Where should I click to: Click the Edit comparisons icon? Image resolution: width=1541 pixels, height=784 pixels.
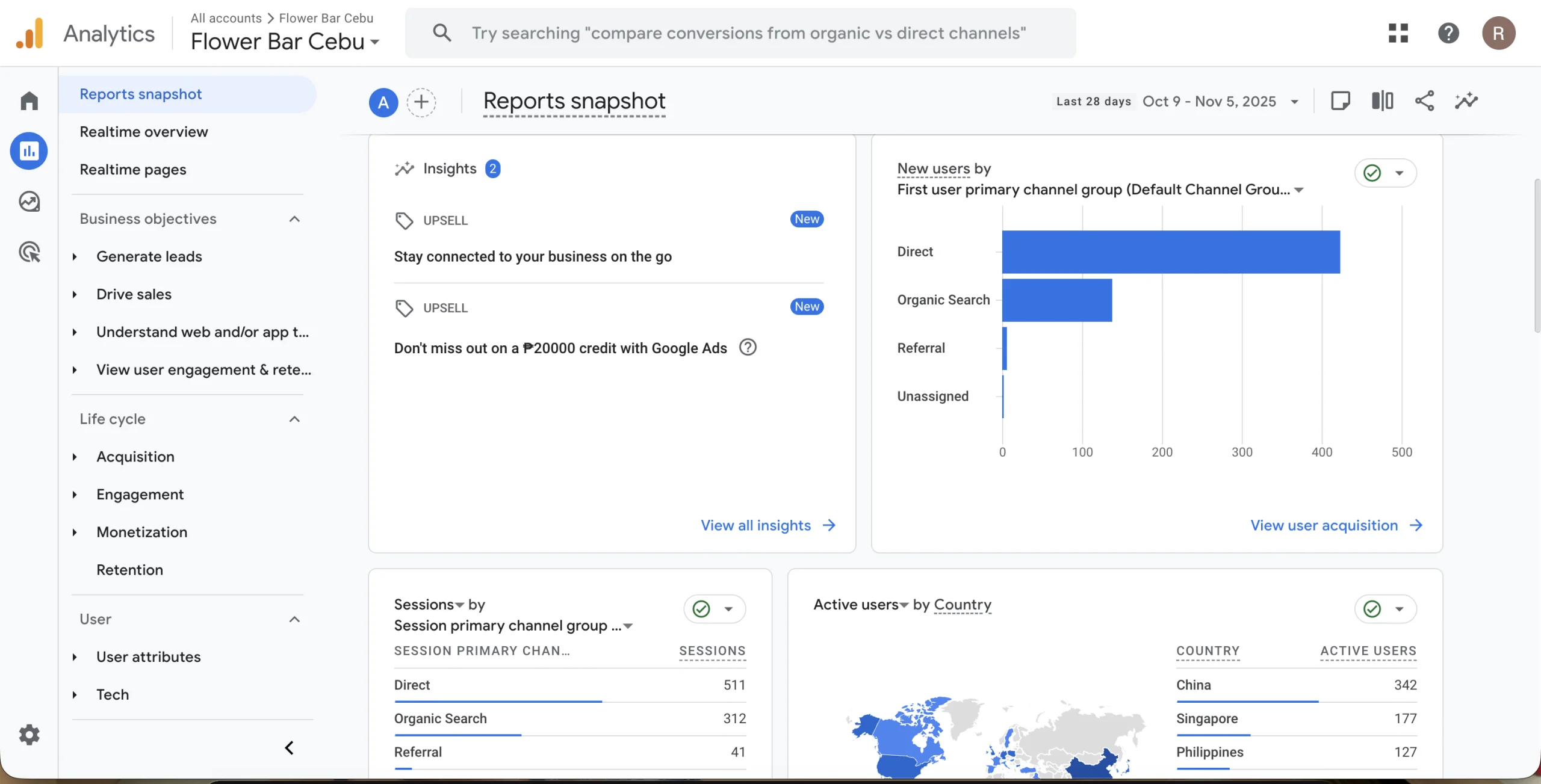pos(1382,101)
